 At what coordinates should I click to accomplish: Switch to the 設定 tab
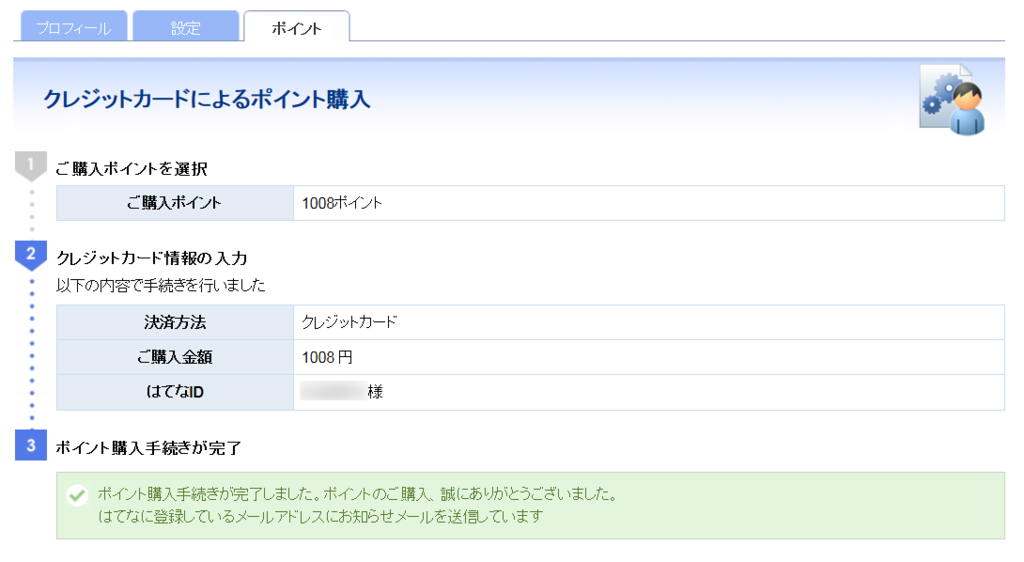pos(185,26)
